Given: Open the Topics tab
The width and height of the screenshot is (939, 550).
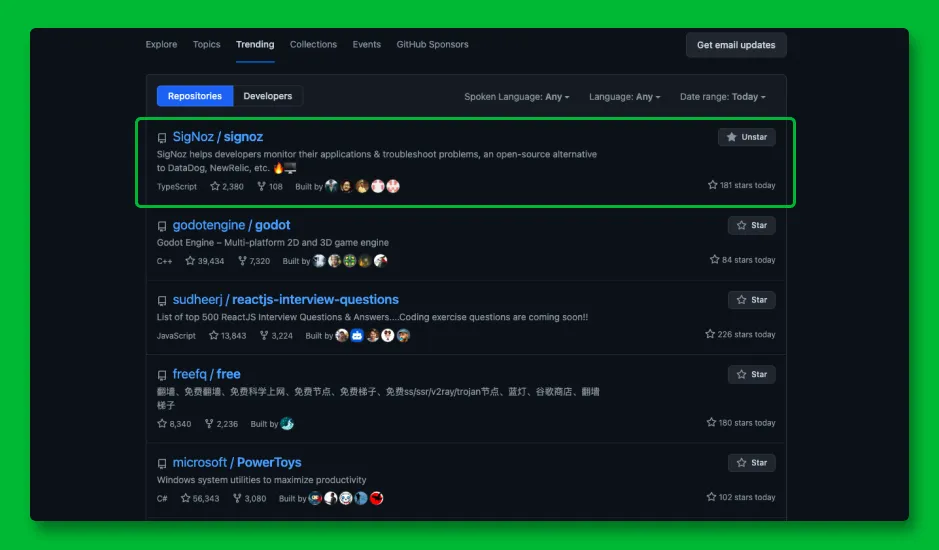Looking at the screenshot, I should pyautogui.click(x=207, y=44).
